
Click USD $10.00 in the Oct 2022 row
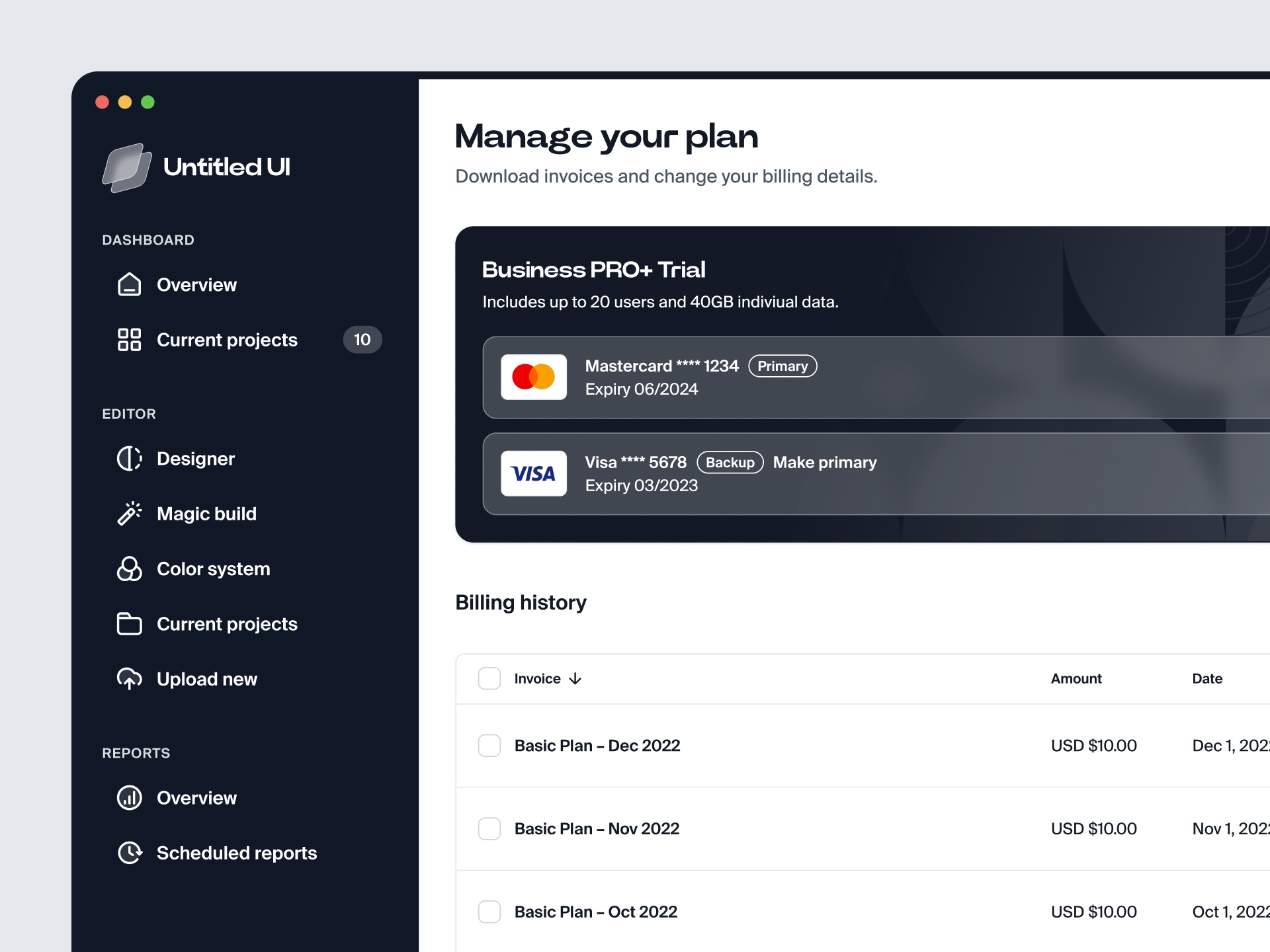coord(1094,912)
